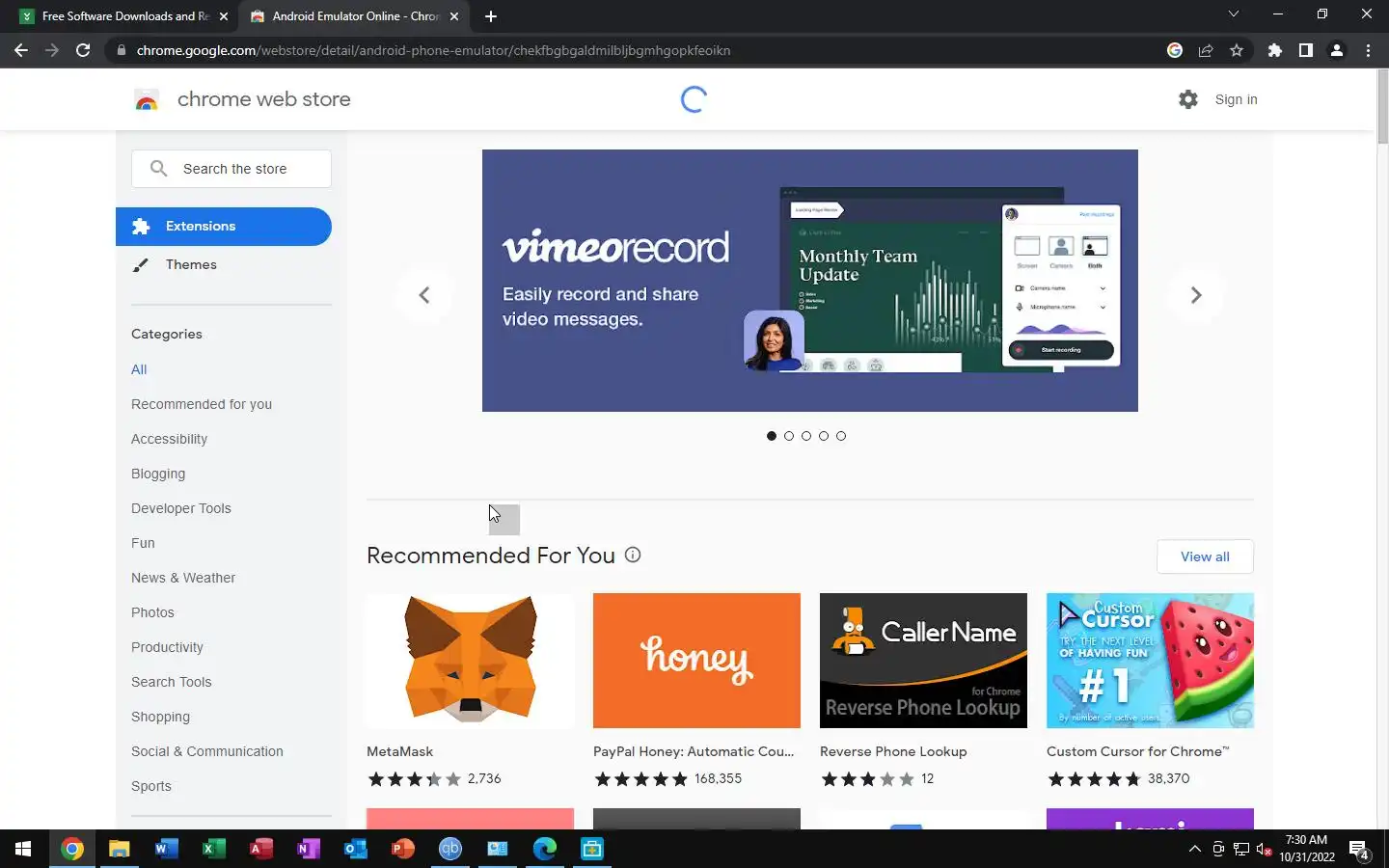Show hidden system tray icons
Viewport: 1389px width, 868px height.
1195,849
